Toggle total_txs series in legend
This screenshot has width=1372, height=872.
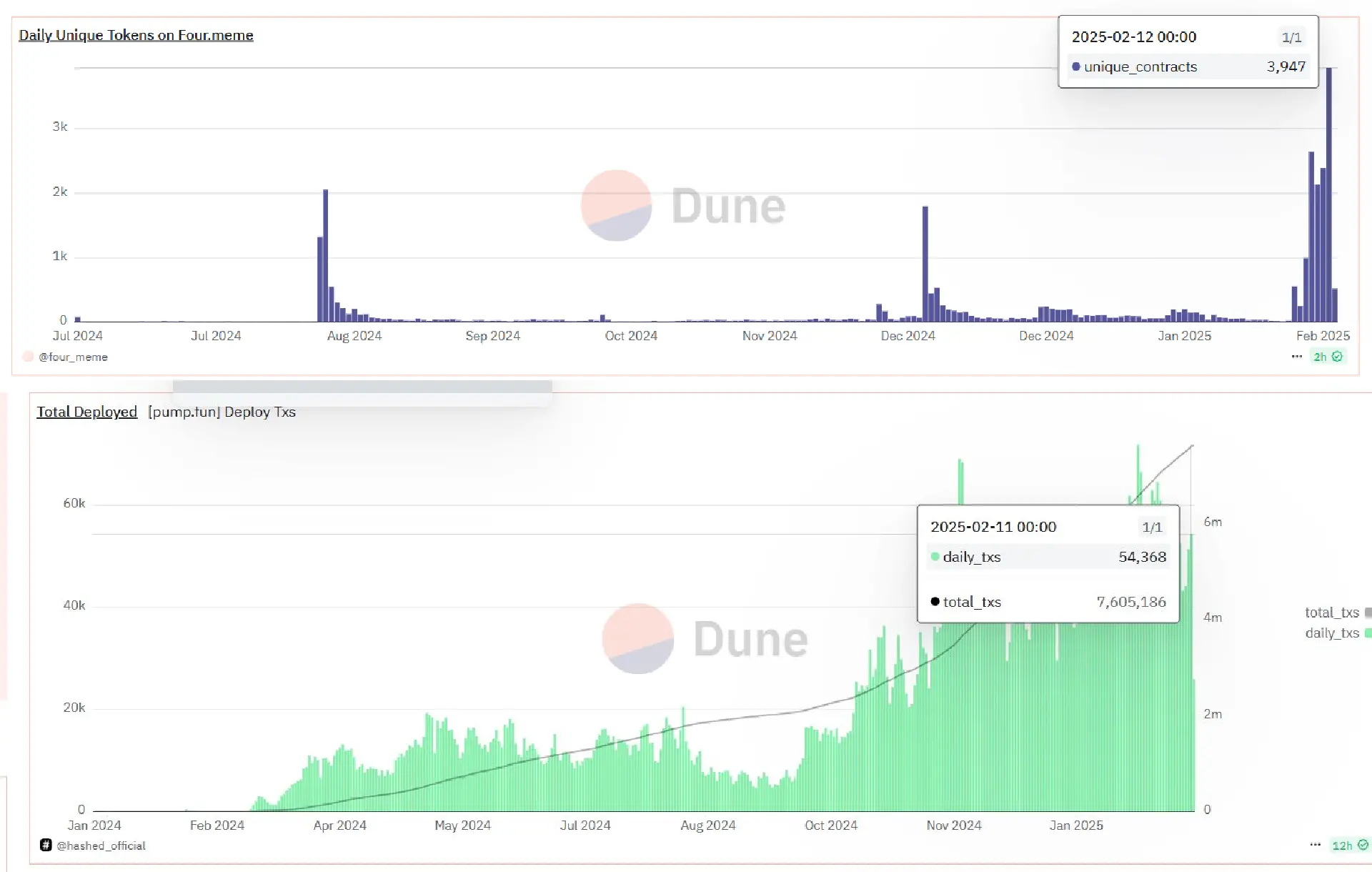(x=1331, y=613)
